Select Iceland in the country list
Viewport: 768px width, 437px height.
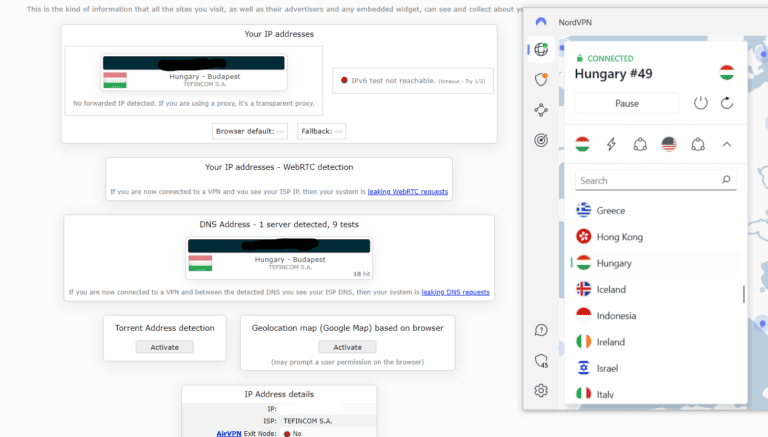[655, 290]
